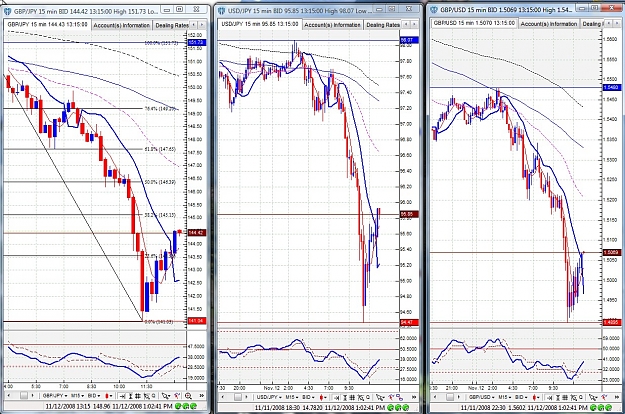625x414 pixels.
Task: Open the M15 timeframe dropdown in GBP/USD window
Action: click(x=505, y=397)
